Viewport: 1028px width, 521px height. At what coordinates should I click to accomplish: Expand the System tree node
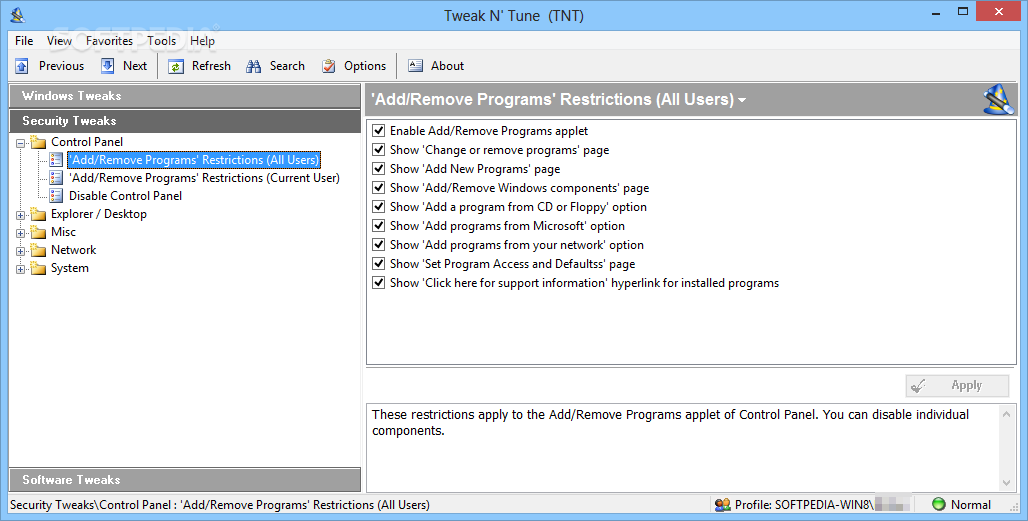(x=21, y=269)
